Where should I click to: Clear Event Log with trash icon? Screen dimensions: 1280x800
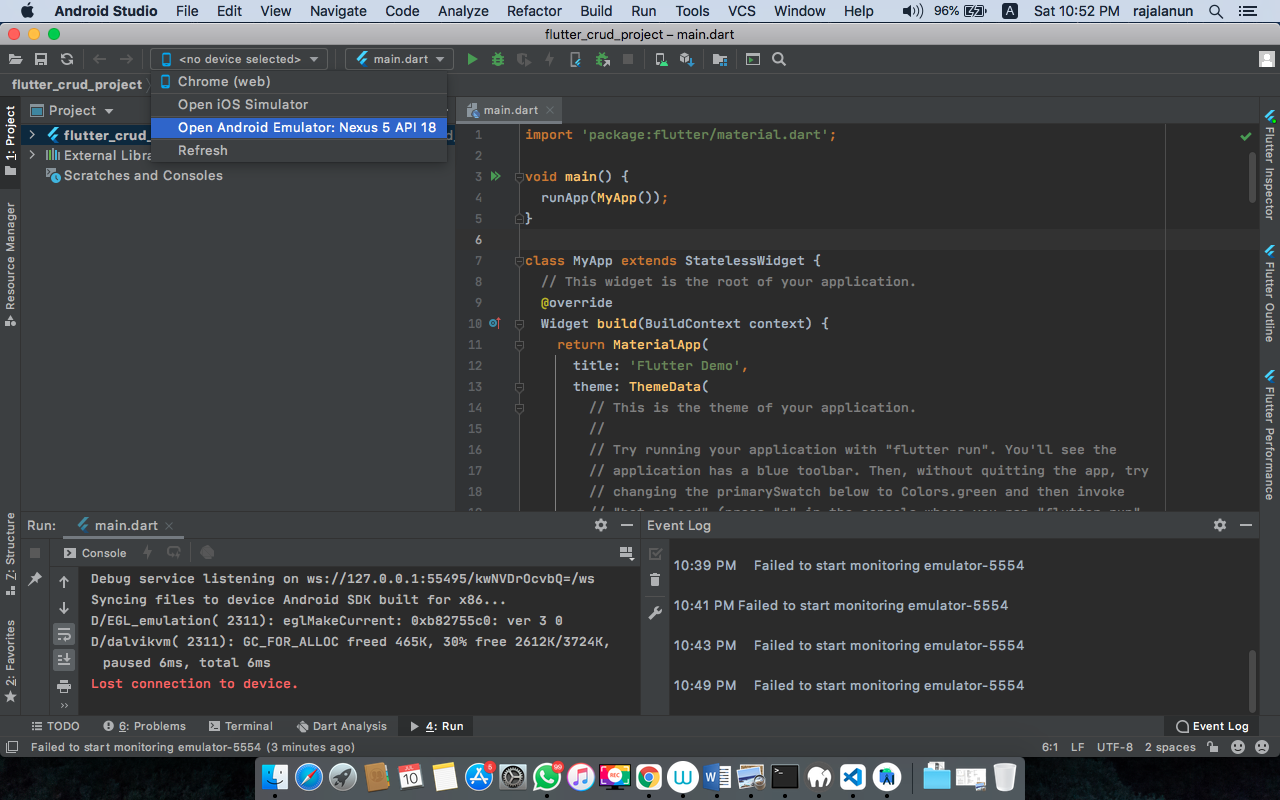(x=655, y=579)
